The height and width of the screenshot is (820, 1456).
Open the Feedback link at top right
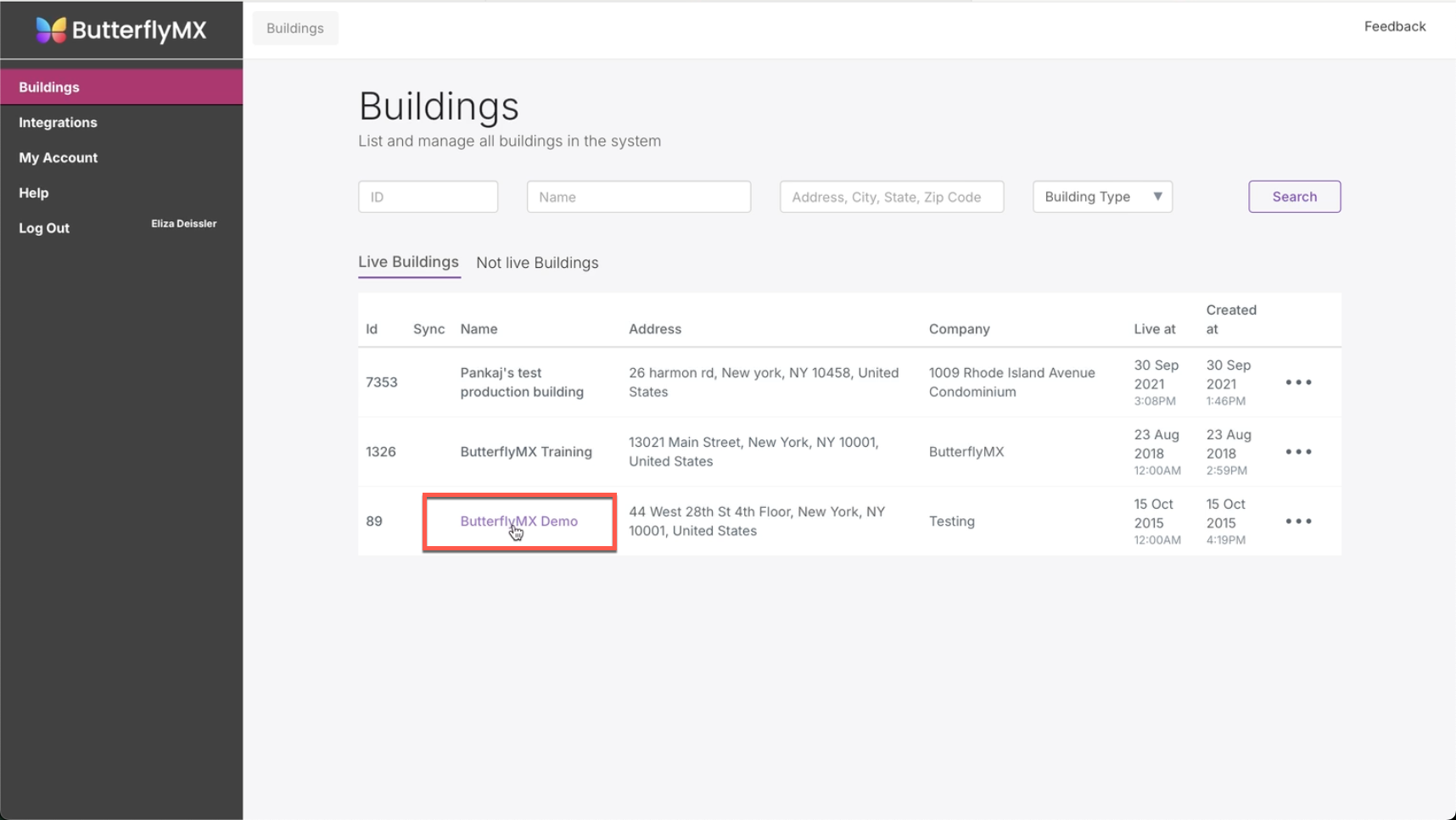(x=1394, y=26)
